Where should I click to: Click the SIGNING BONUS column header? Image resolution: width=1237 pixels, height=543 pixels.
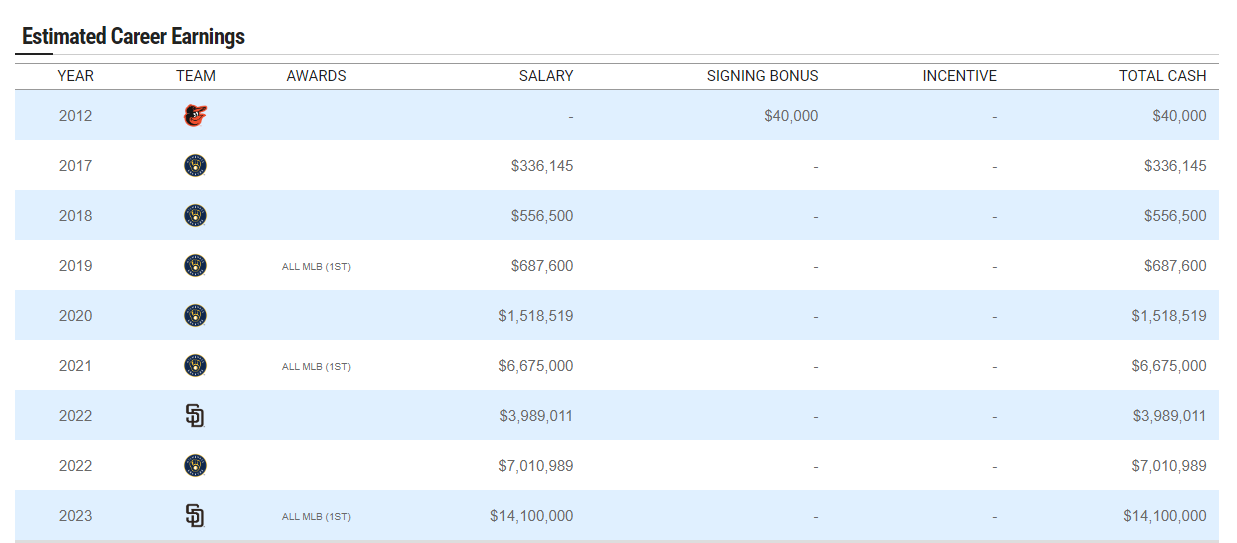click(x=762, y=76)
